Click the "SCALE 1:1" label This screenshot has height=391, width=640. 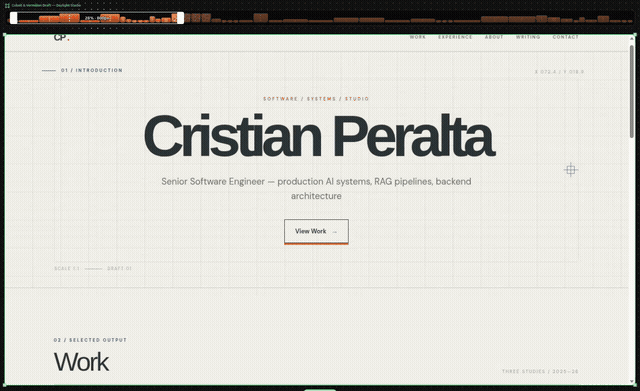click(67, 269)
